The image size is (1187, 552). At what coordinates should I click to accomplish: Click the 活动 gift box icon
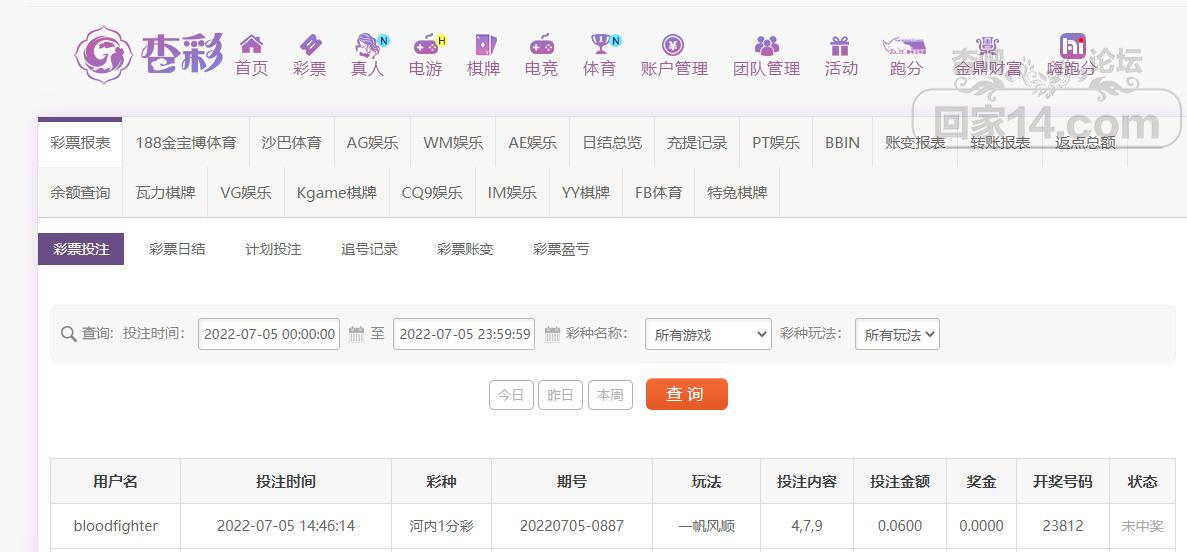(840, 45)
